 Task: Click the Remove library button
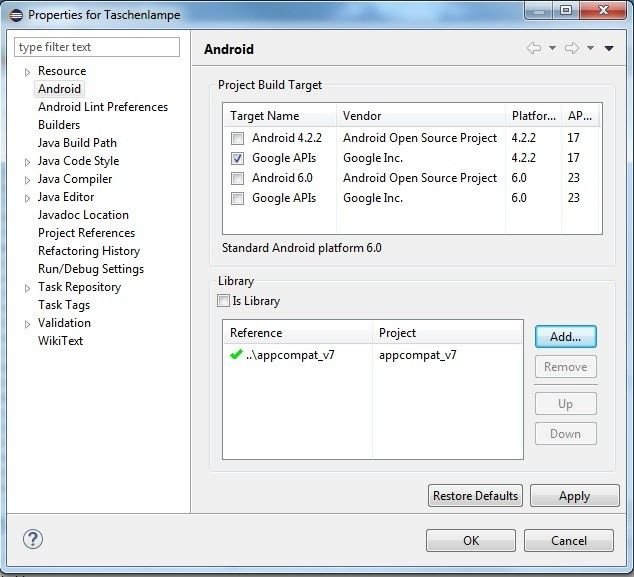tap(565, 367)
